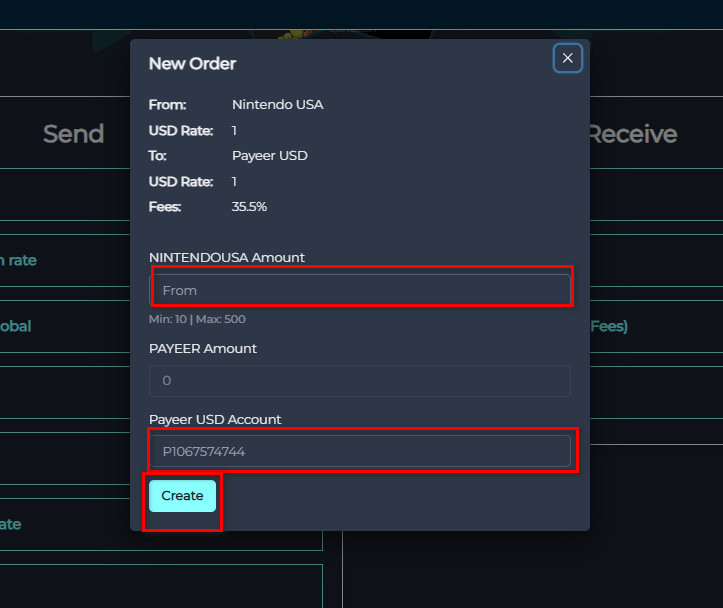
Task: Click the Payeer USD Account field
Action: click(360, 451)
